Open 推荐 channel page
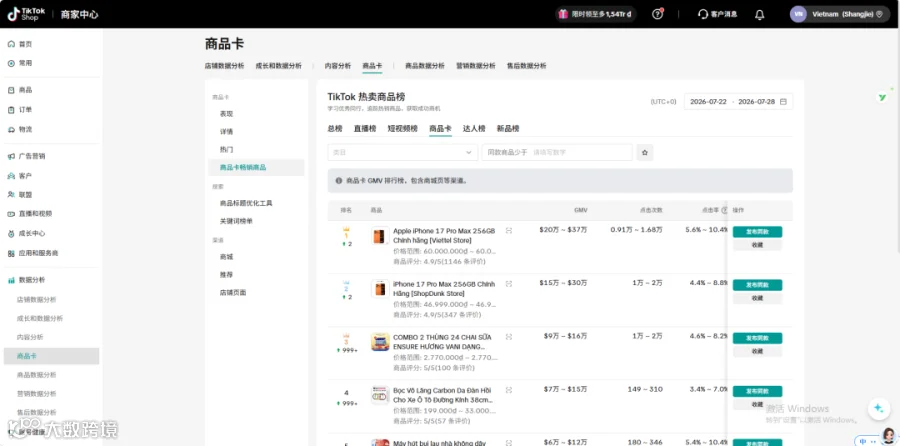 pyautogui.click(x=226, y=275)
